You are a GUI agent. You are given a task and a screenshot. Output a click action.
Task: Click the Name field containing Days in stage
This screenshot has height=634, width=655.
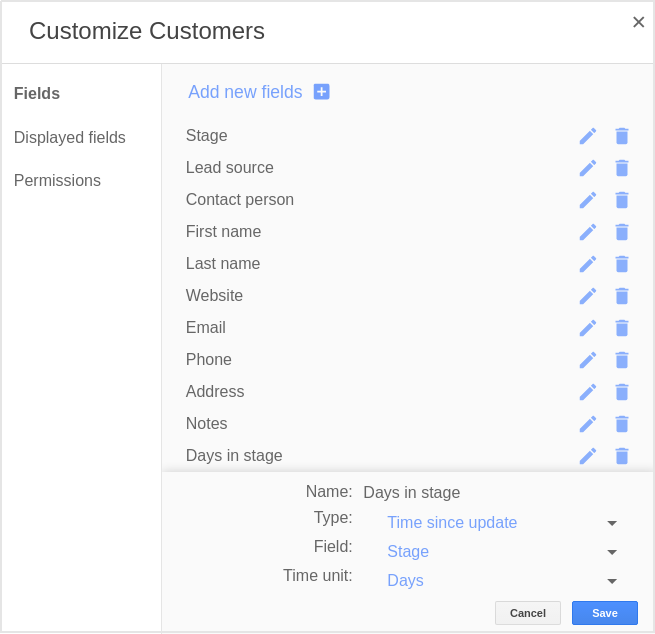411,492
